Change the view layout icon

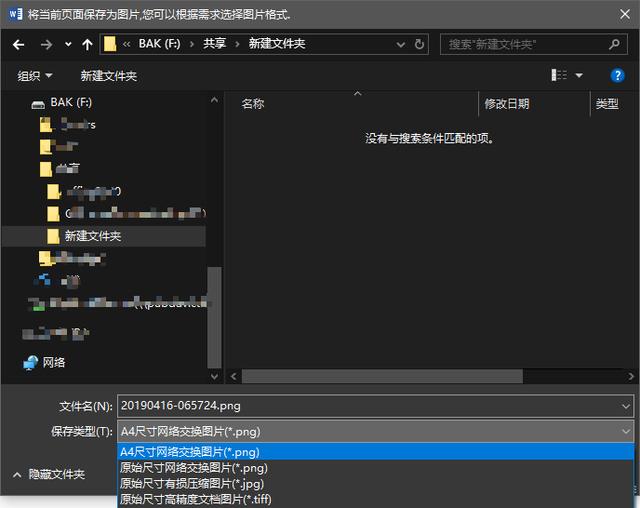point(559,75)
